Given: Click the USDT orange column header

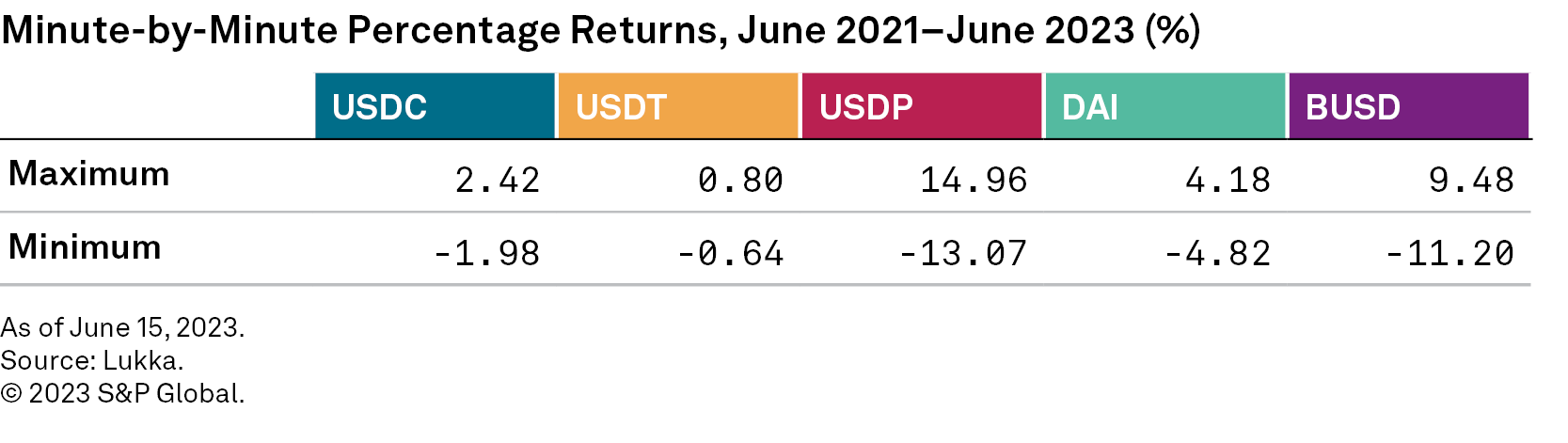Looking at the screenshot, I should click(x=677, y=106).
